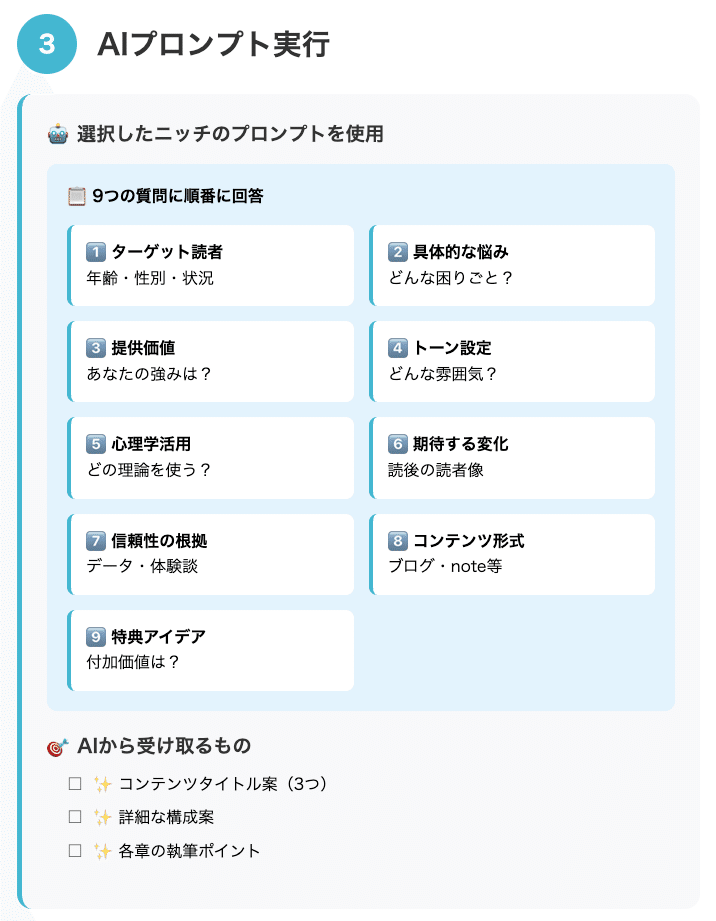Screen dimensions: 716x921
Task: Tick the 詳細な構成案 checkbox
Action: (75, 817)
